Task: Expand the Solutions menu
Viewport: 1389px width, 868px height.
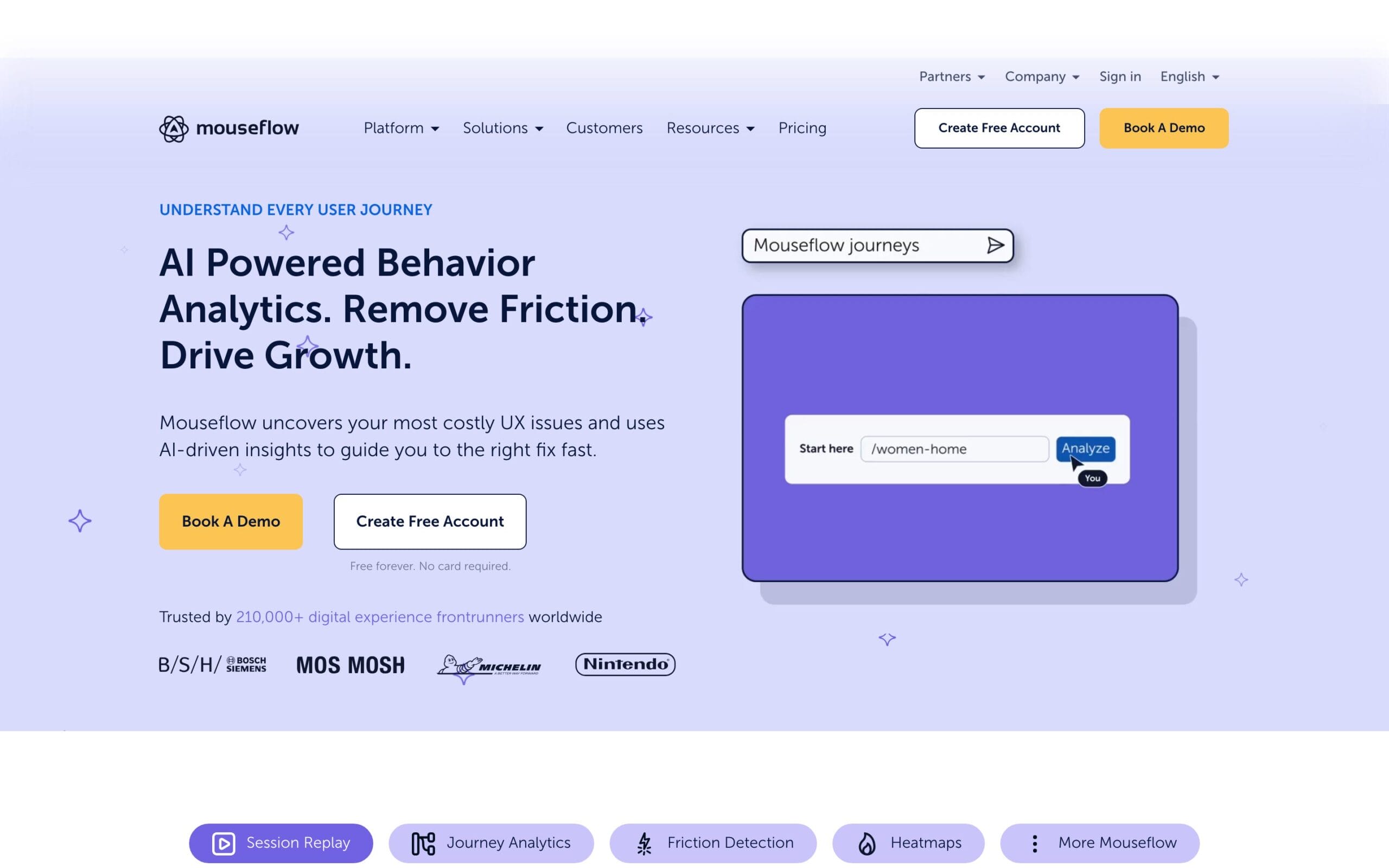Action: tap(503, 128)
